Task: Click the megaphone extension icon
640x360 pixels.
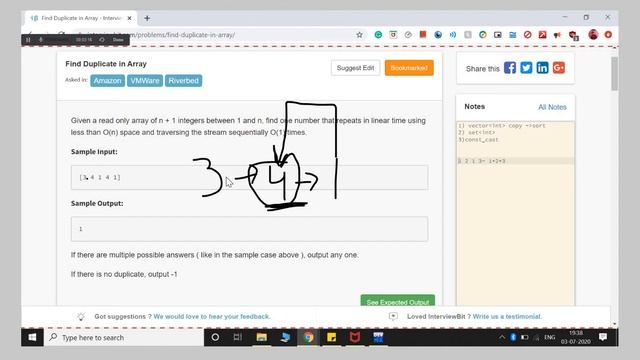Action: (x=557, y=35)
